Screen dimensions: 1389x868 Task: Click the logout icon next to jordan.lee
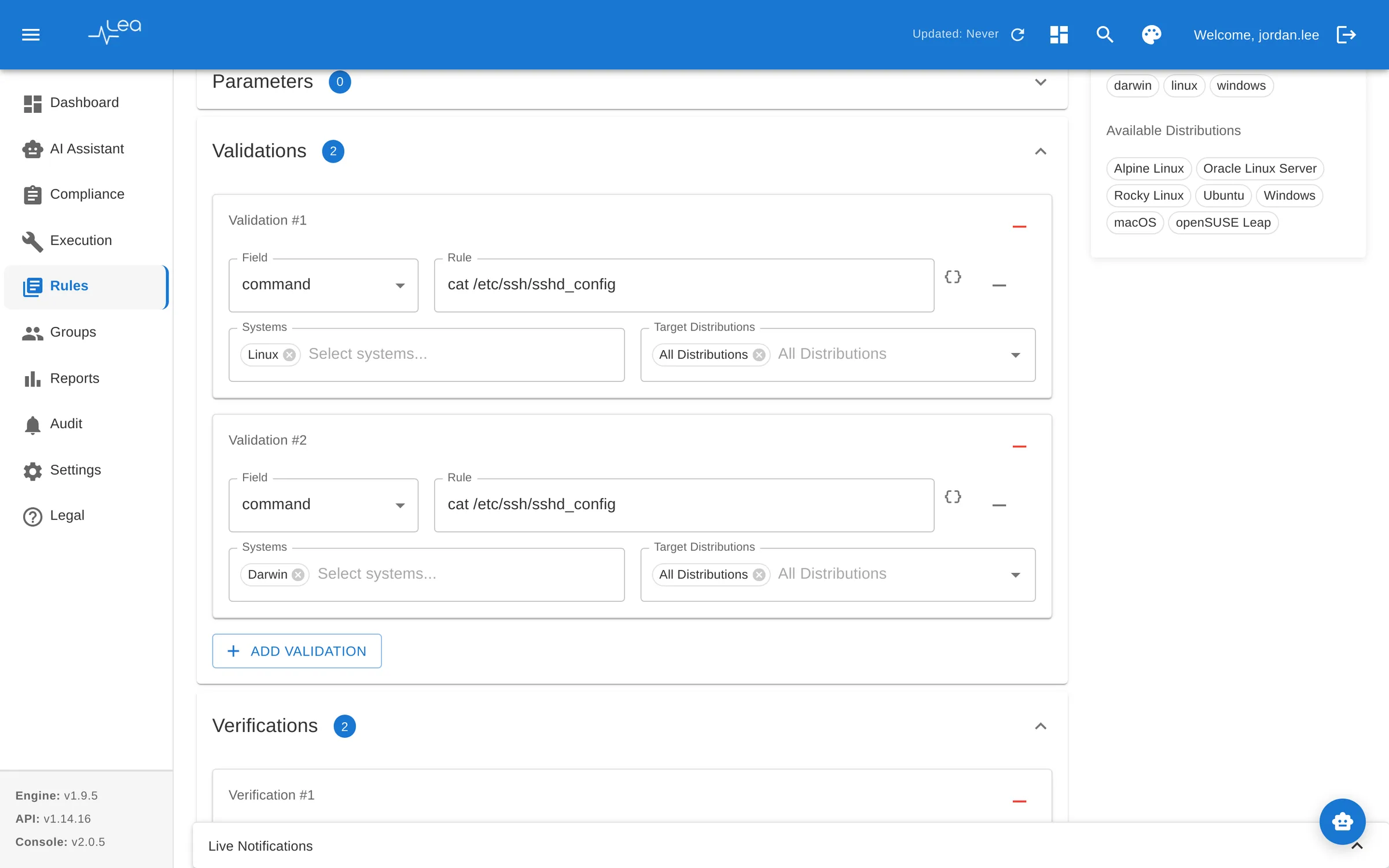[1346, 35]
